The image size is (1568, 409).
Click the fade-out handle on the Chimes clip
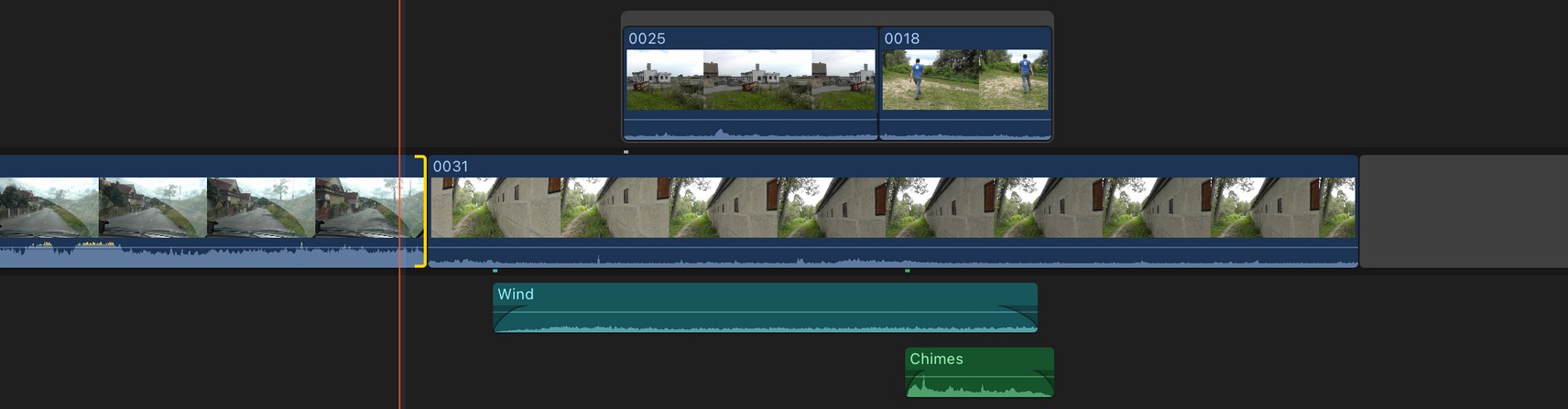pyautogui.click(x=1034, y=371)
